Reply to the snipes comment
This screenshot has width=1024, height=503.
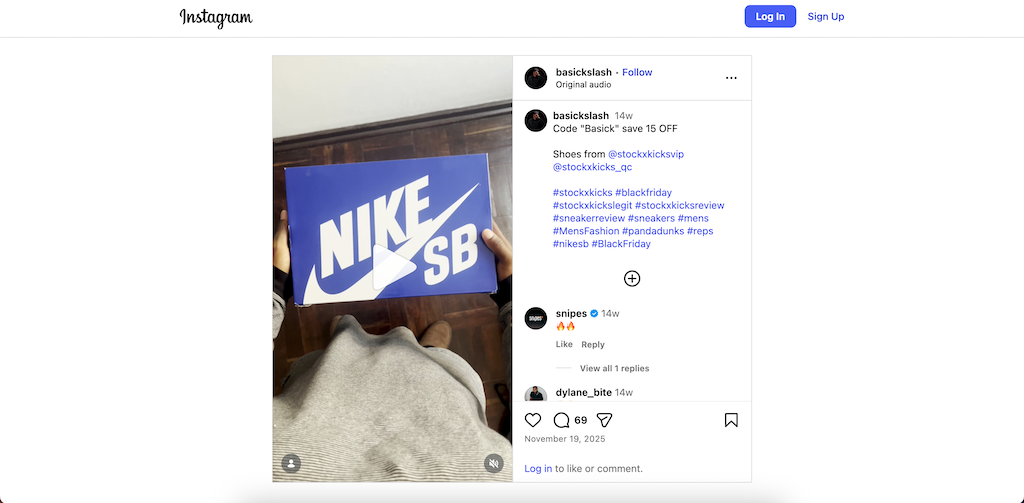593,344
